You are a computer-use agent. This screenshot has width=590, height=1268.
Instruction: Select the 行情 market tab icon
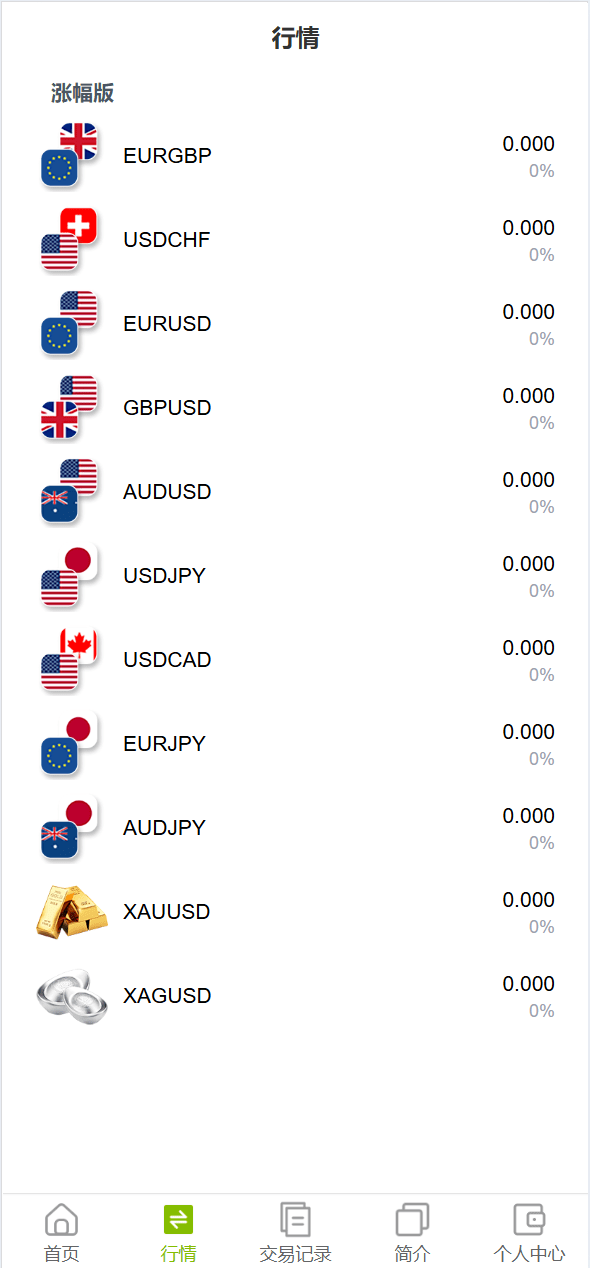point(178,1220)
